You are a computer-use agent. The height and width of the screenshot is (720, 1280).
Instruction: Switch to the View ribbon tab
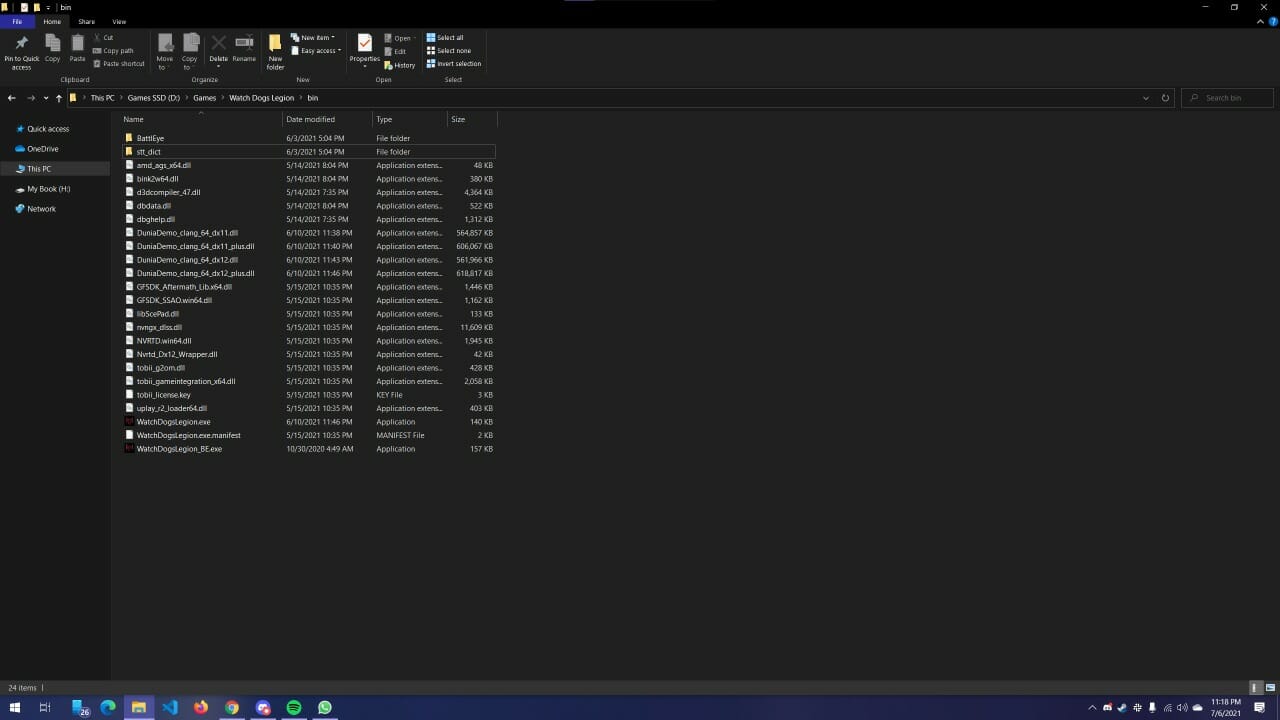pos(119,21)
